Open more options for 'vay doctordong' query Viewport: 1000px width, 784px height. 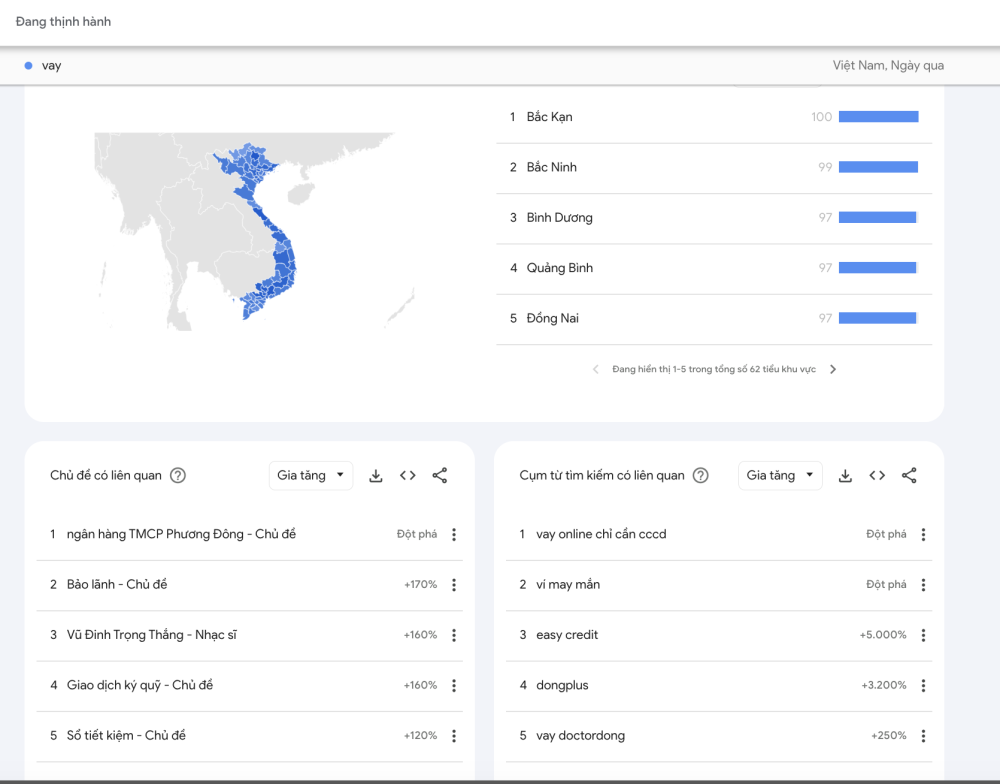923,736
